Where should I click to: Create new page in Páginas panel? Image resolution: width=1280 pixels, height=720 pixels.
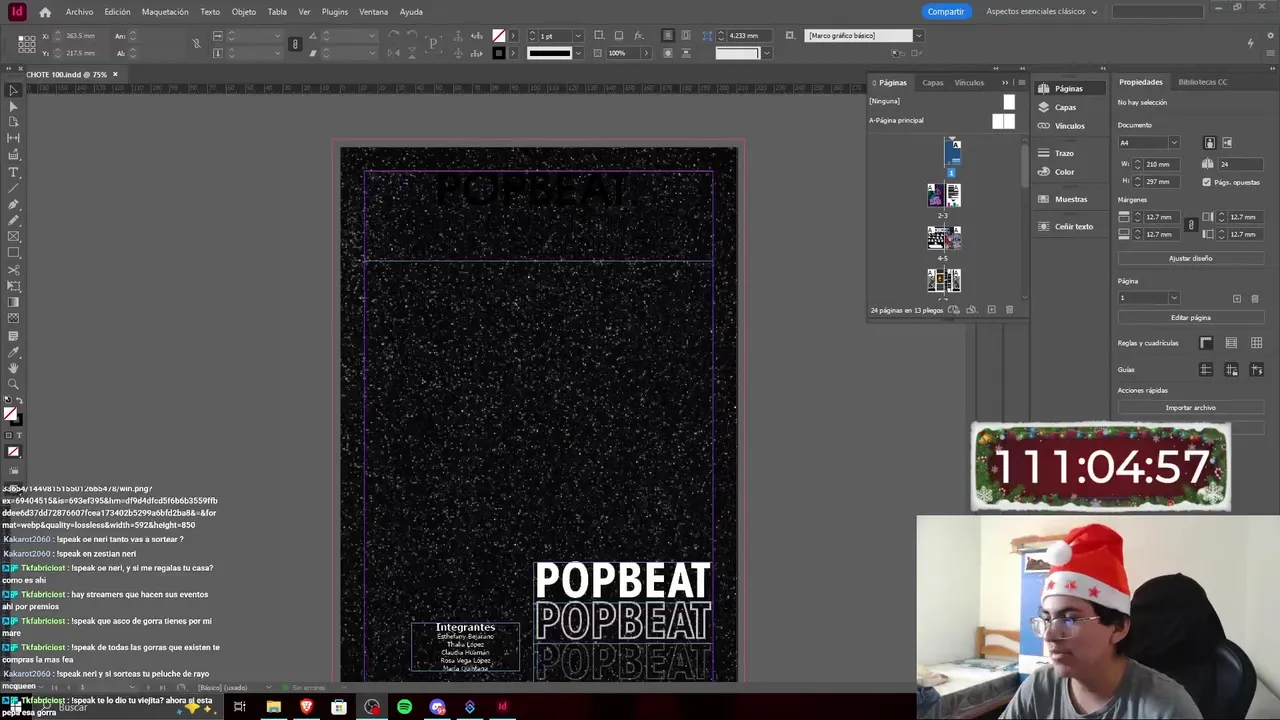point(991,310)
